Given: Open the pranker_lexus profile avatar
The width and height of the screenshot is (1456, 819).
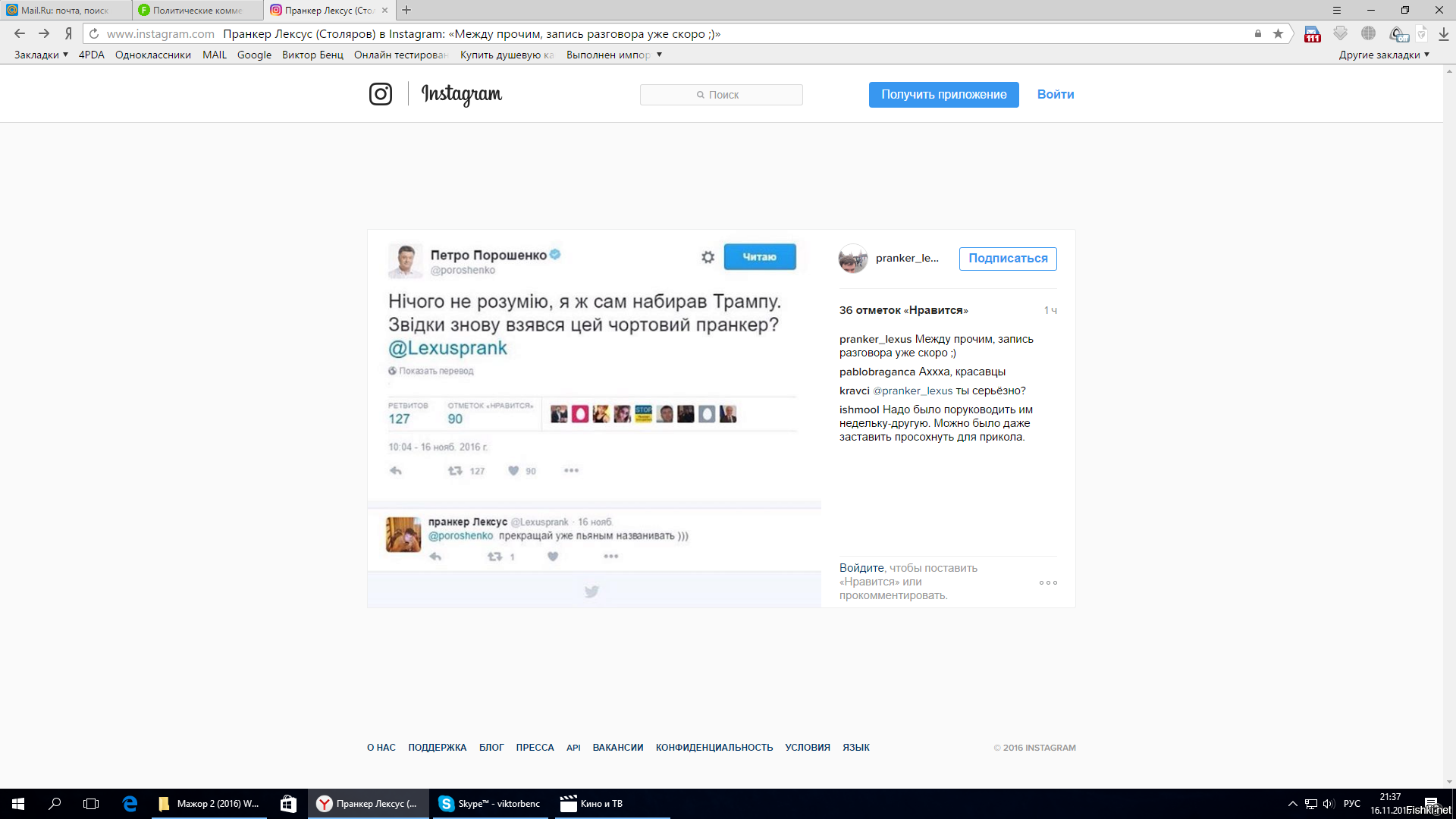Looking at the screenshot, I should [x=853, y=259].
